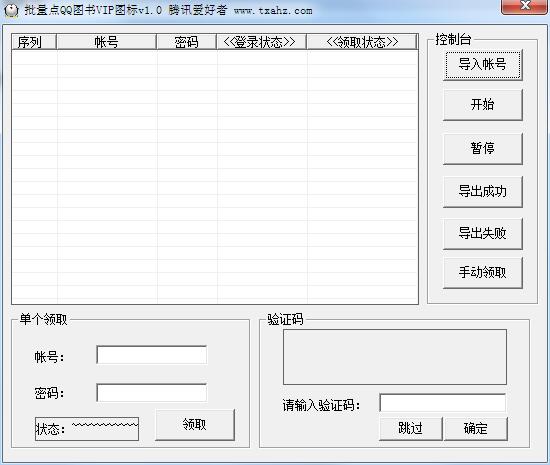Focus the 密码 input field
Screen dimensions: 550x465
[152, 393]
